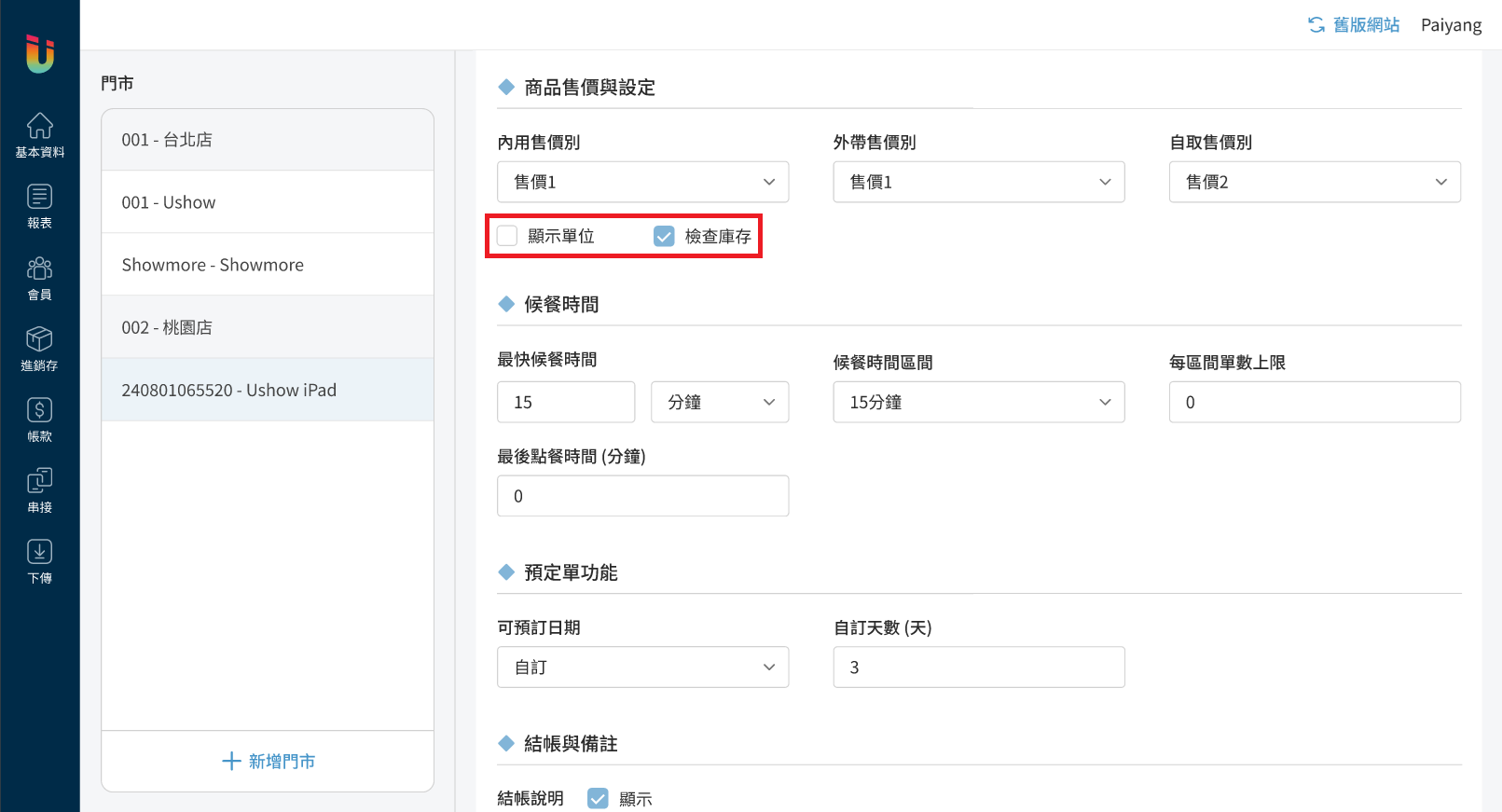Open the 串接 integration icon
This screenshot has width=1502, height=812.
(39, 481)
